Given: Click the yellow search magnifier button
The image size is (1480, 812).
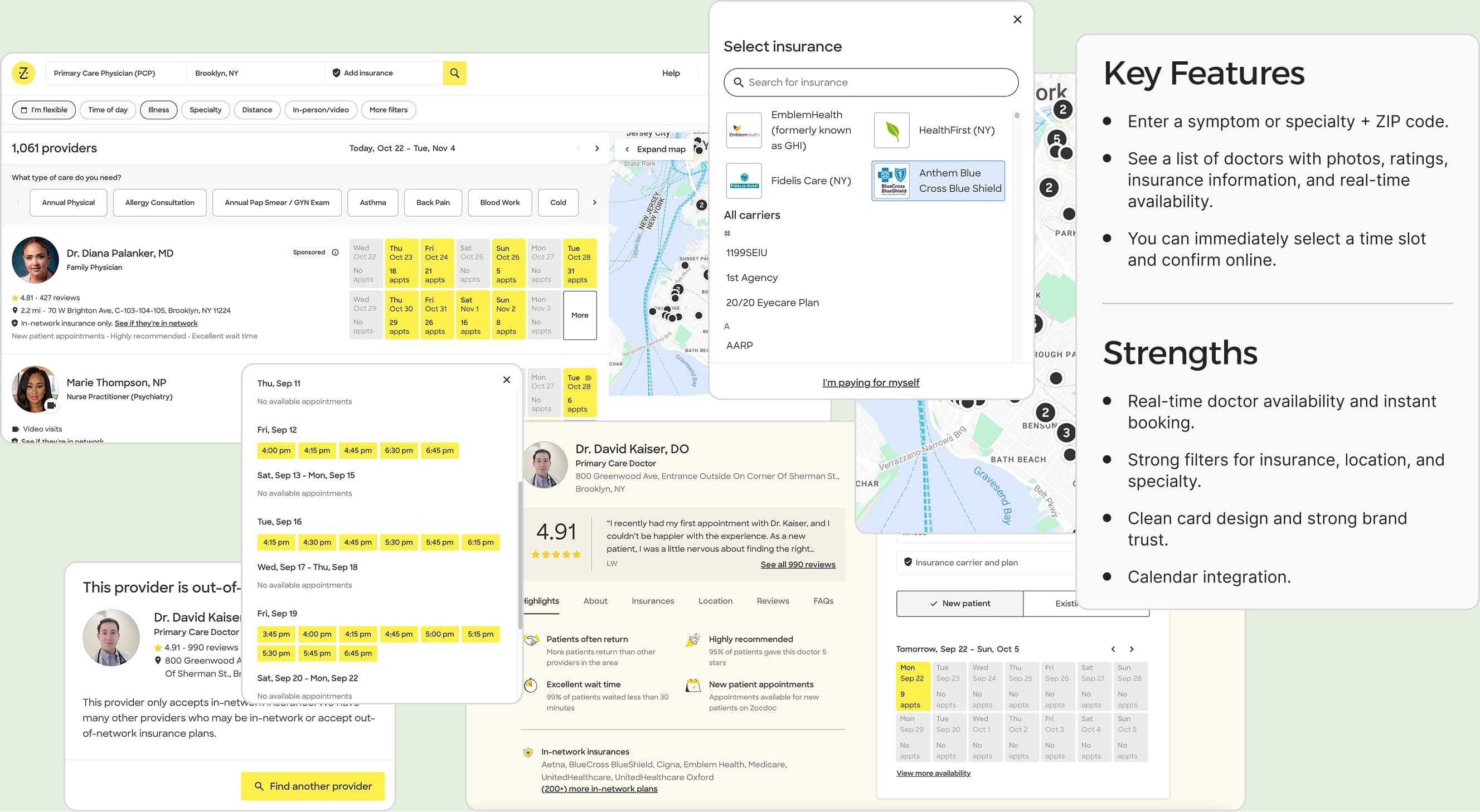Looking at the screenshot, I should (x=454, y=73).
